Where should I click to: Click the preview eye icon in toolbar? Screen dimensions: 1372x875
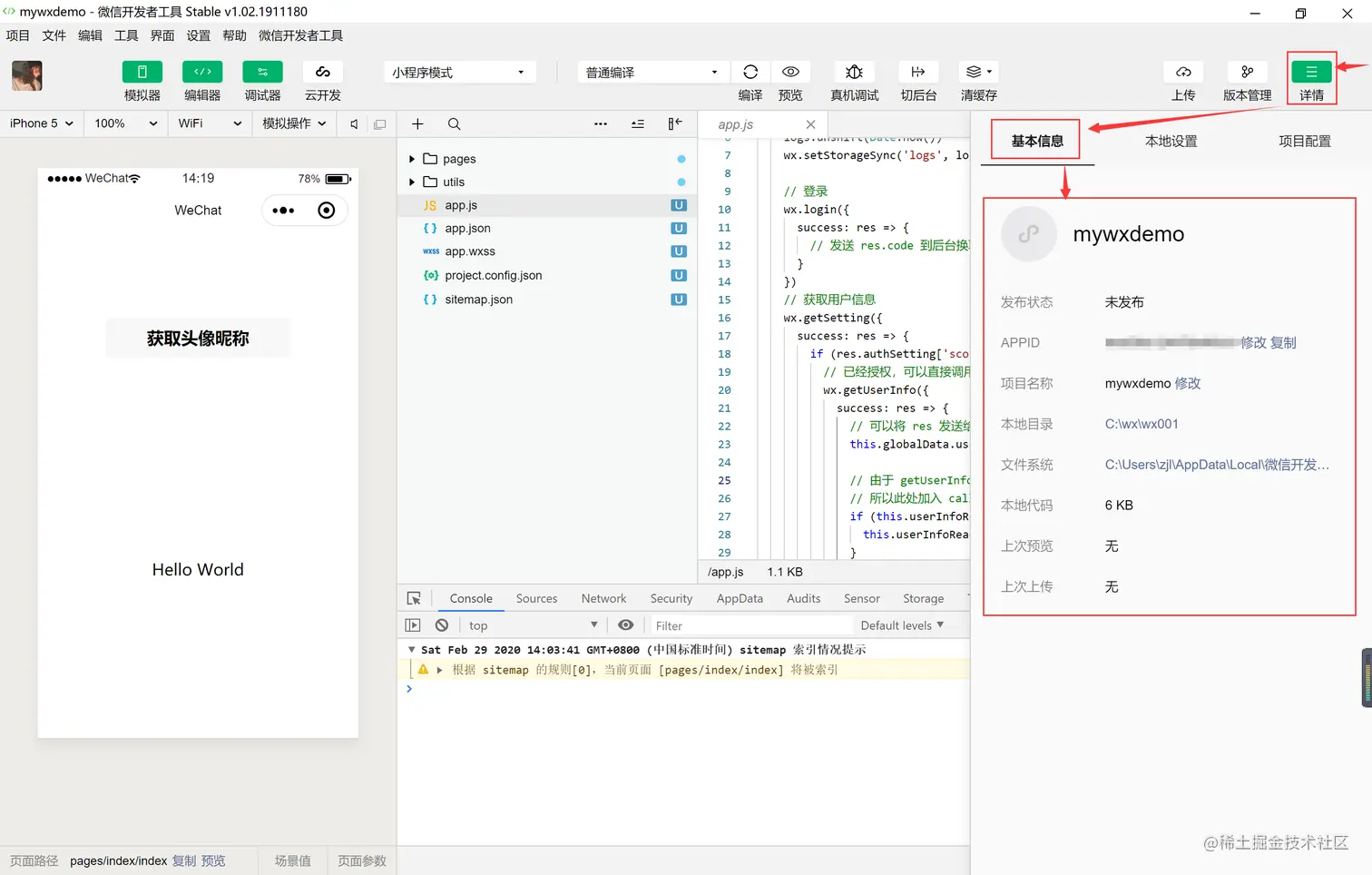pyautogui.click(x=790, y=72)
